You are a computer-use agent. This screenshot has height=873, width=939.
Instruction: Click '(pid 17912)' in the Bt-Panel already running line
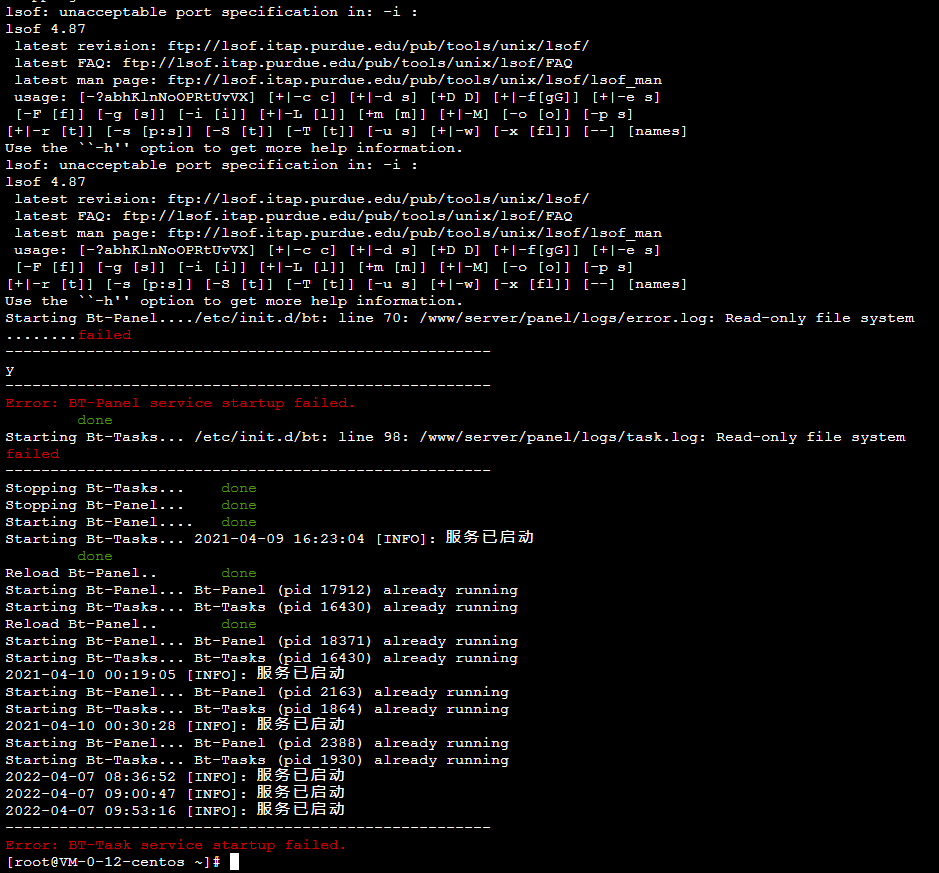tap(325, 590)
